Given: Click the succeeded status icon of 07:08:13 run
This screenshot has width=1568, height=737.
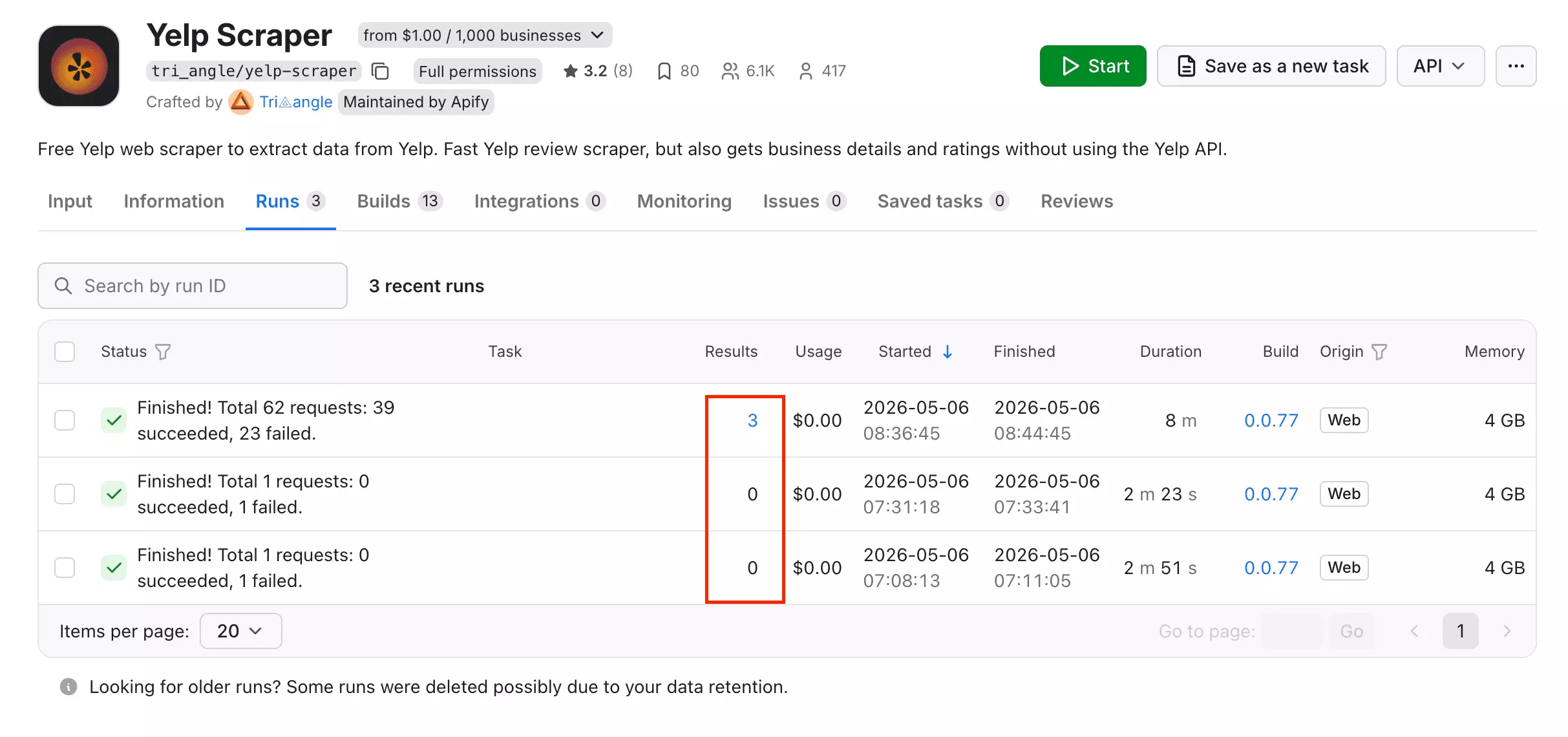Looking at the screenshot, I should 114,568.
